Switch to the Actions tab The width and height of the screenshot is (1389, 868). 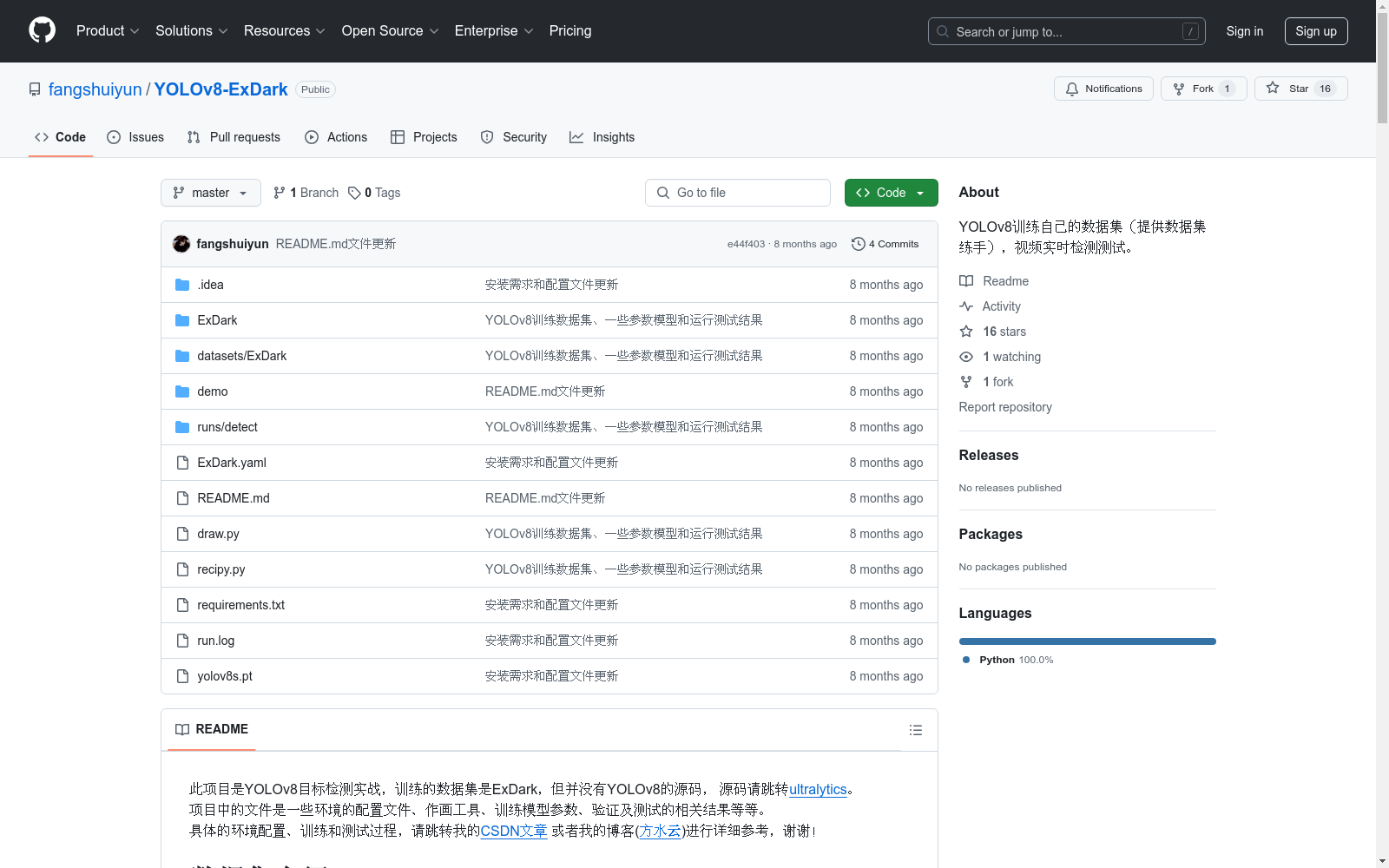point(336,137)
